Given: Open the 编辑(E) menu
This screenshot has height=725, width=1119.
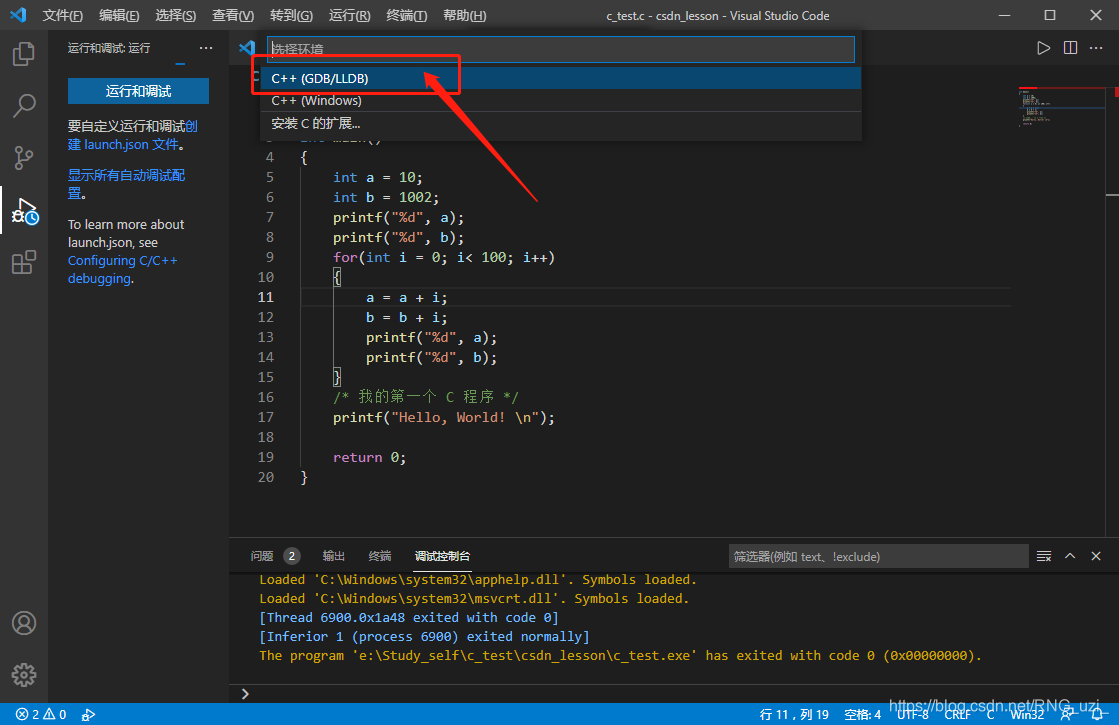Looking at the screenshot, I should 118,15.
